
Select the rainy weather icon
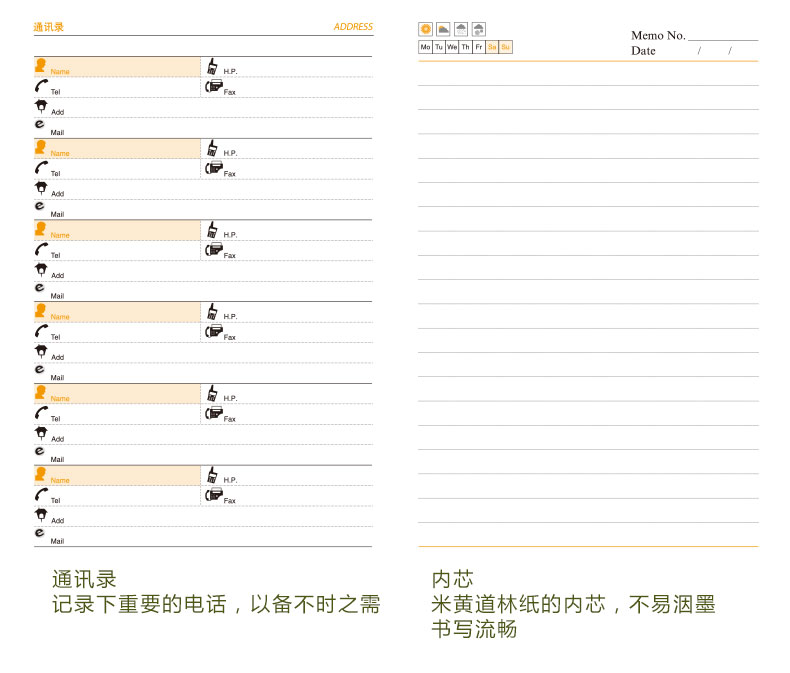click(x=461, y=29)
